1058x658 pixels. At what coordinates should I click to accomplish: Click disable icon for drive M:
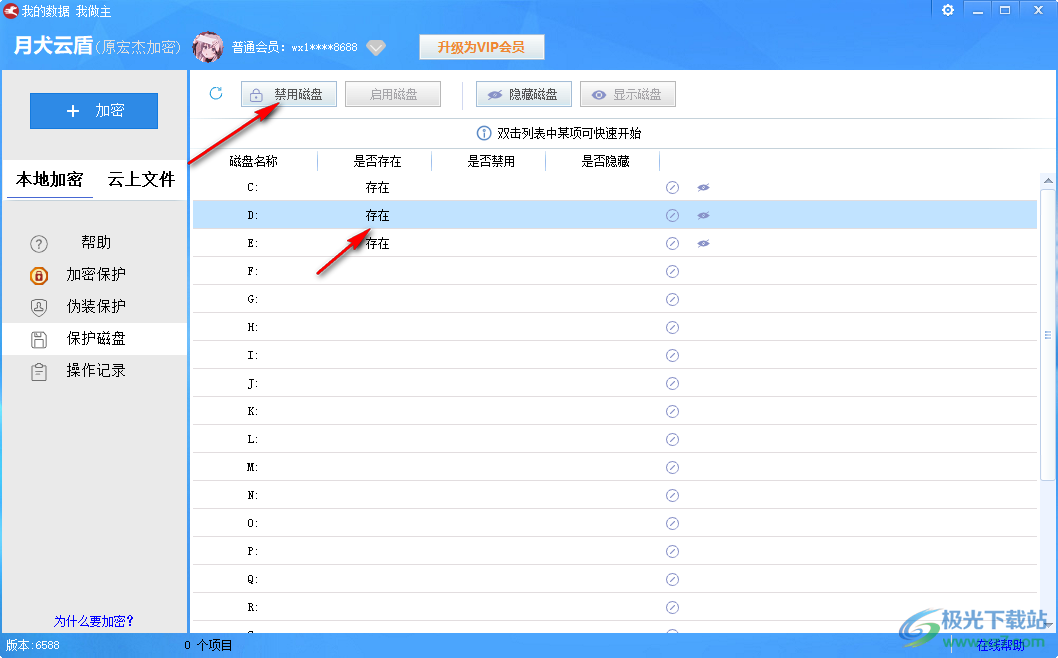672,468
